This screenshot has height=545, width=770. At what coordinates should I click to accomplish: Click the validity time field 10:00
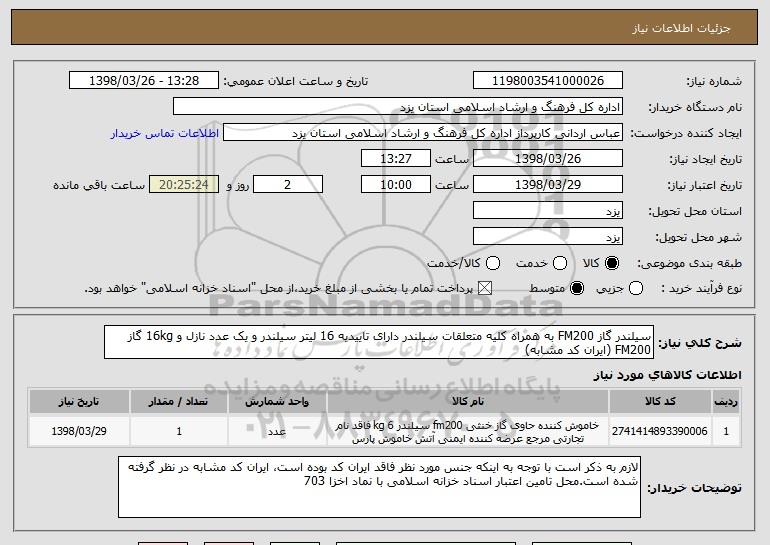(x=396, y=185)
